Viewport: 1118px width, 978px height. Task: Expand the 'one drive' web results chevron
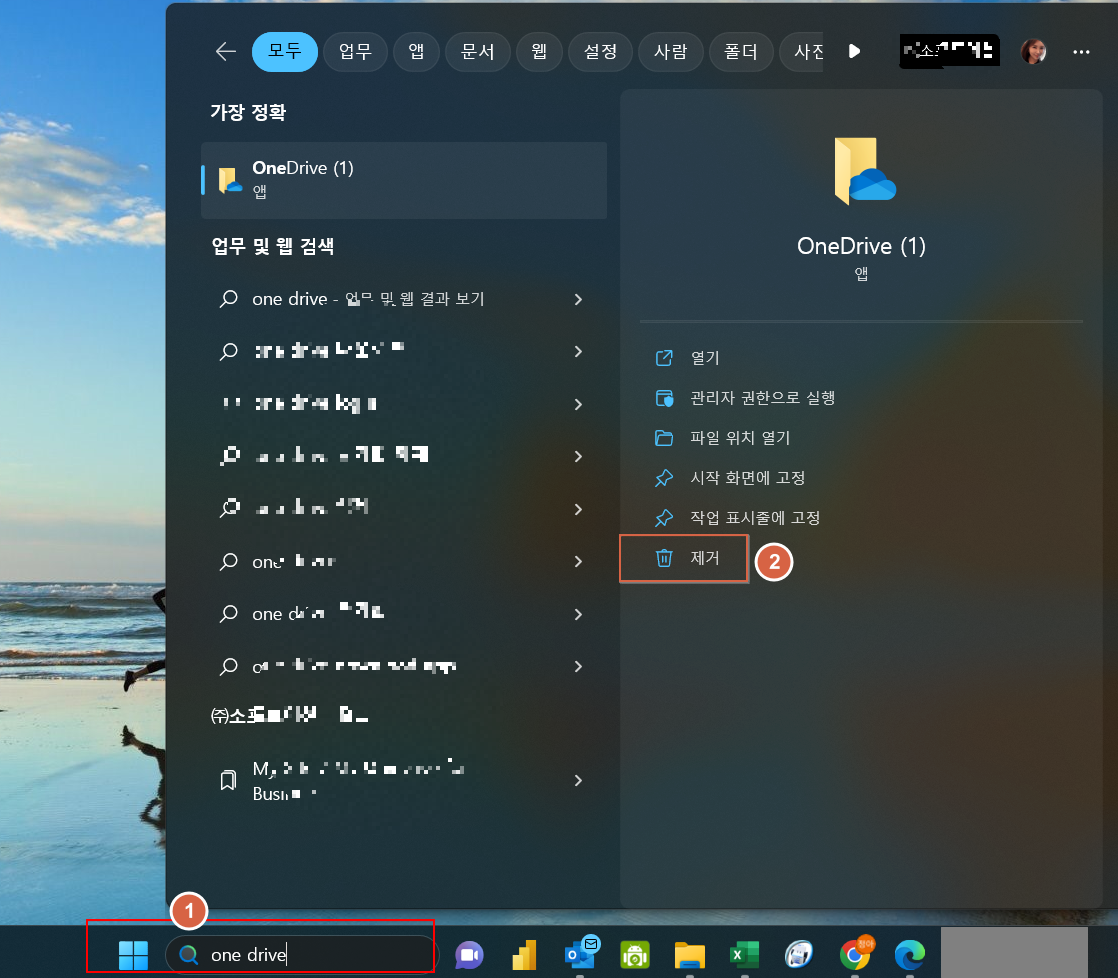578,299
